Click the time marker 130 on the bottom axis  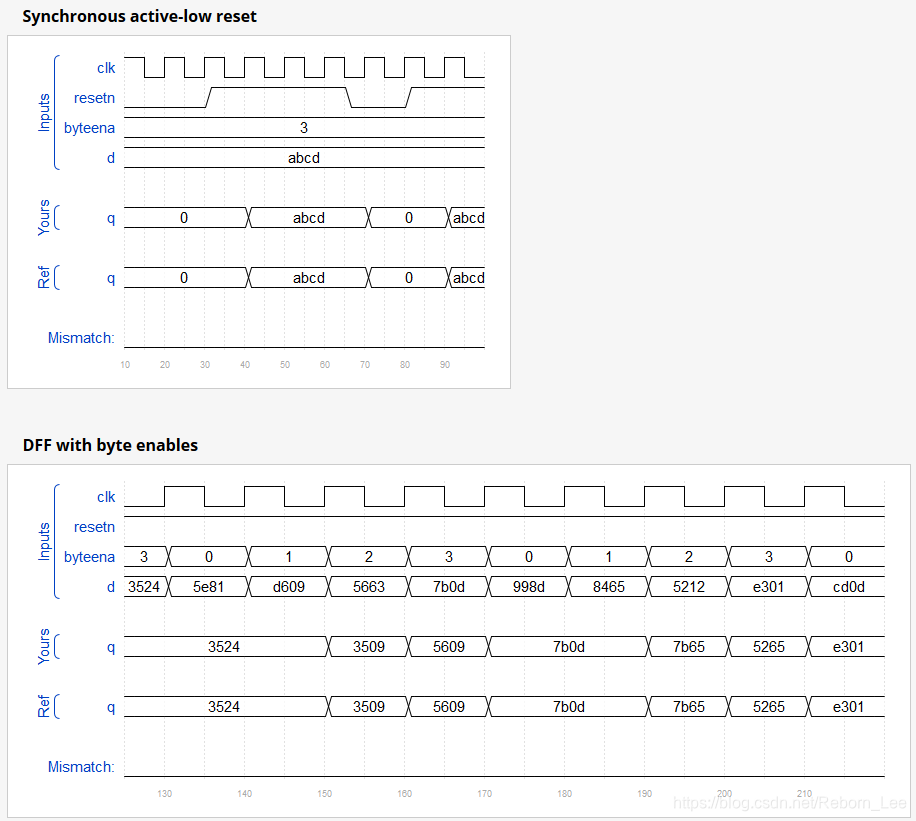[165, 794]
